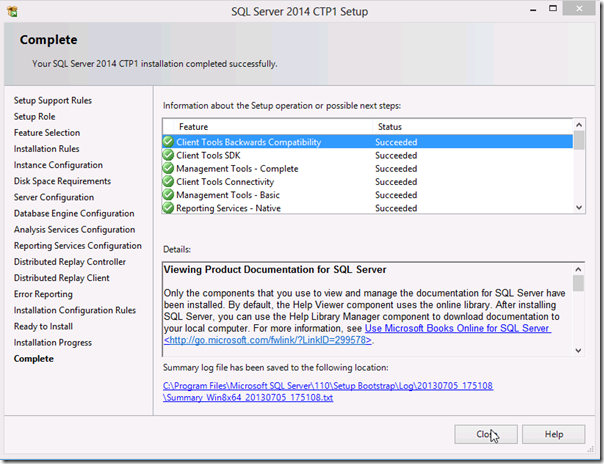Open the Use Microsoft Books Online link
The width and height of the screenshot is (604, 464).
458,328
